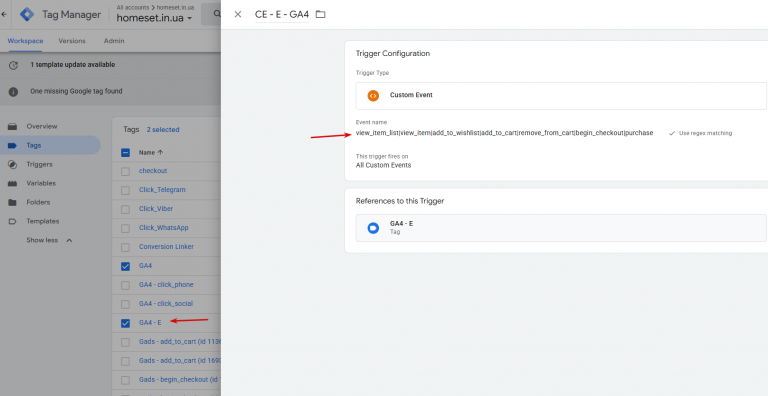Screen dimensions: 768x396
Task: Switch to the Workspace tab
Action: pos(25,41)
